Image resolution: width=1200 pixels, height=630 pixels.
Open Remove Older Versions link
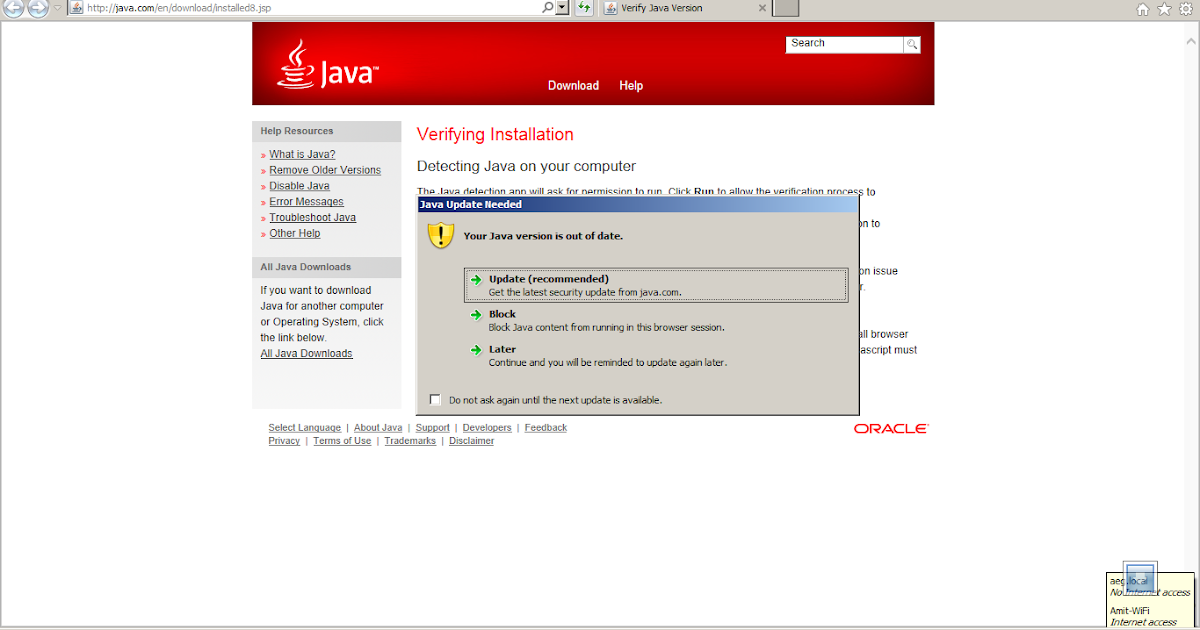pyautogui.click(x=325, y=171)
